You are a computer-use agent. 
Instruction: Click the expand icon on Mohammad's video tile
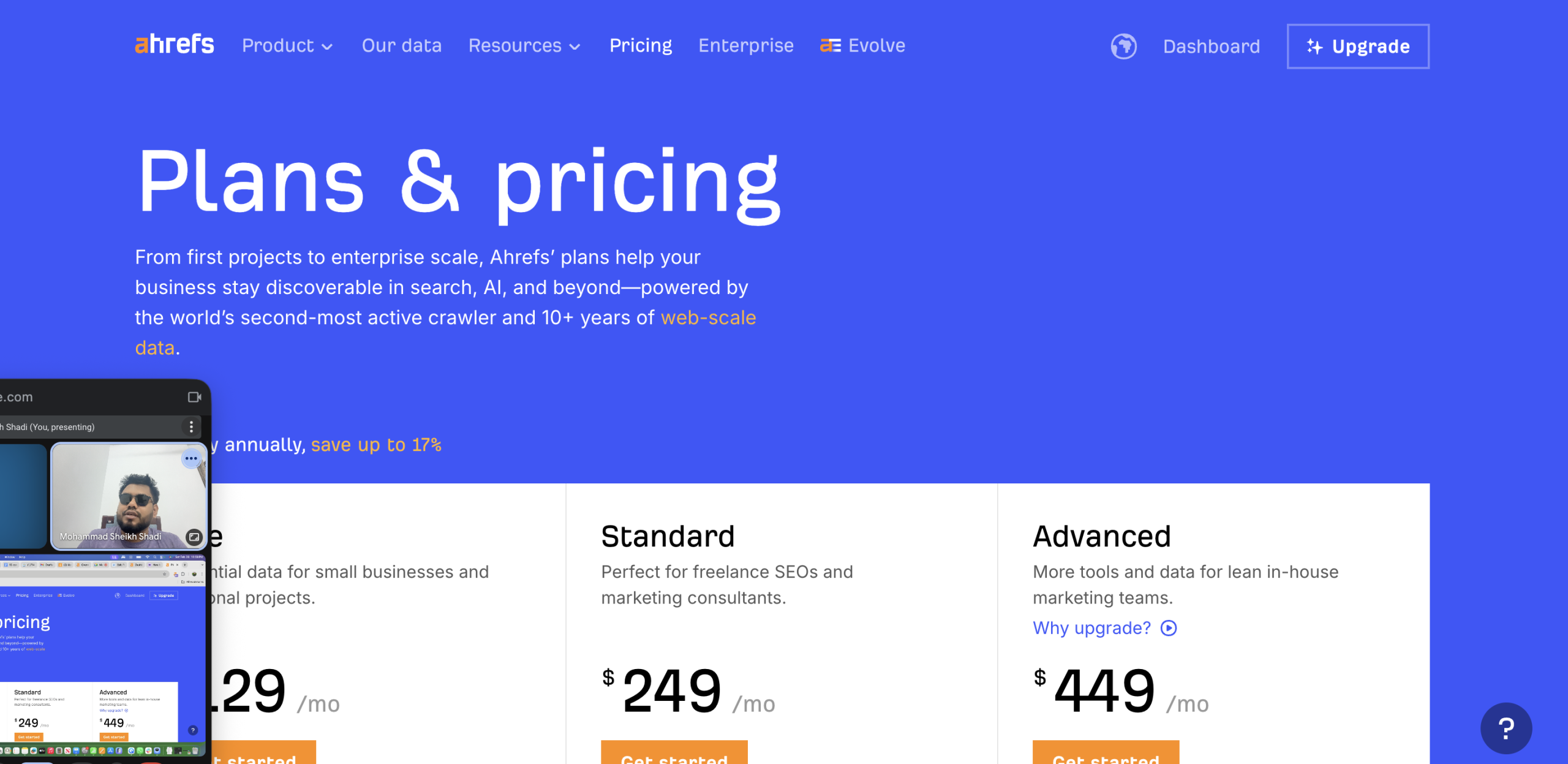[x=194, y=537]
